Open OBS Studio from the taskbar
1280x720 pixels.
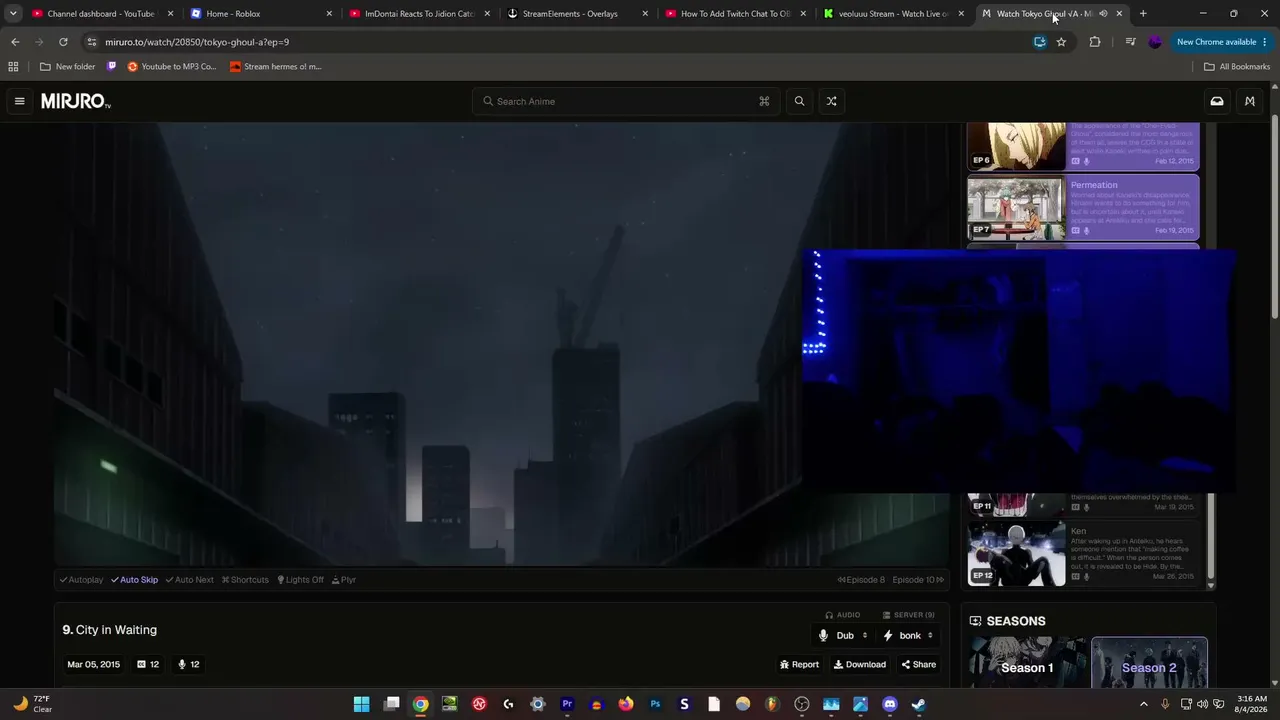pyautogui.click(x=802, y=704)
